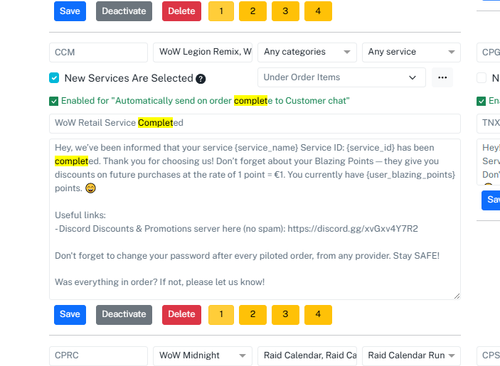The width and height of the screenshot is (500, 366).
Task: Save the WoW Retail Service Completed template
Action: tap(70, 315)
